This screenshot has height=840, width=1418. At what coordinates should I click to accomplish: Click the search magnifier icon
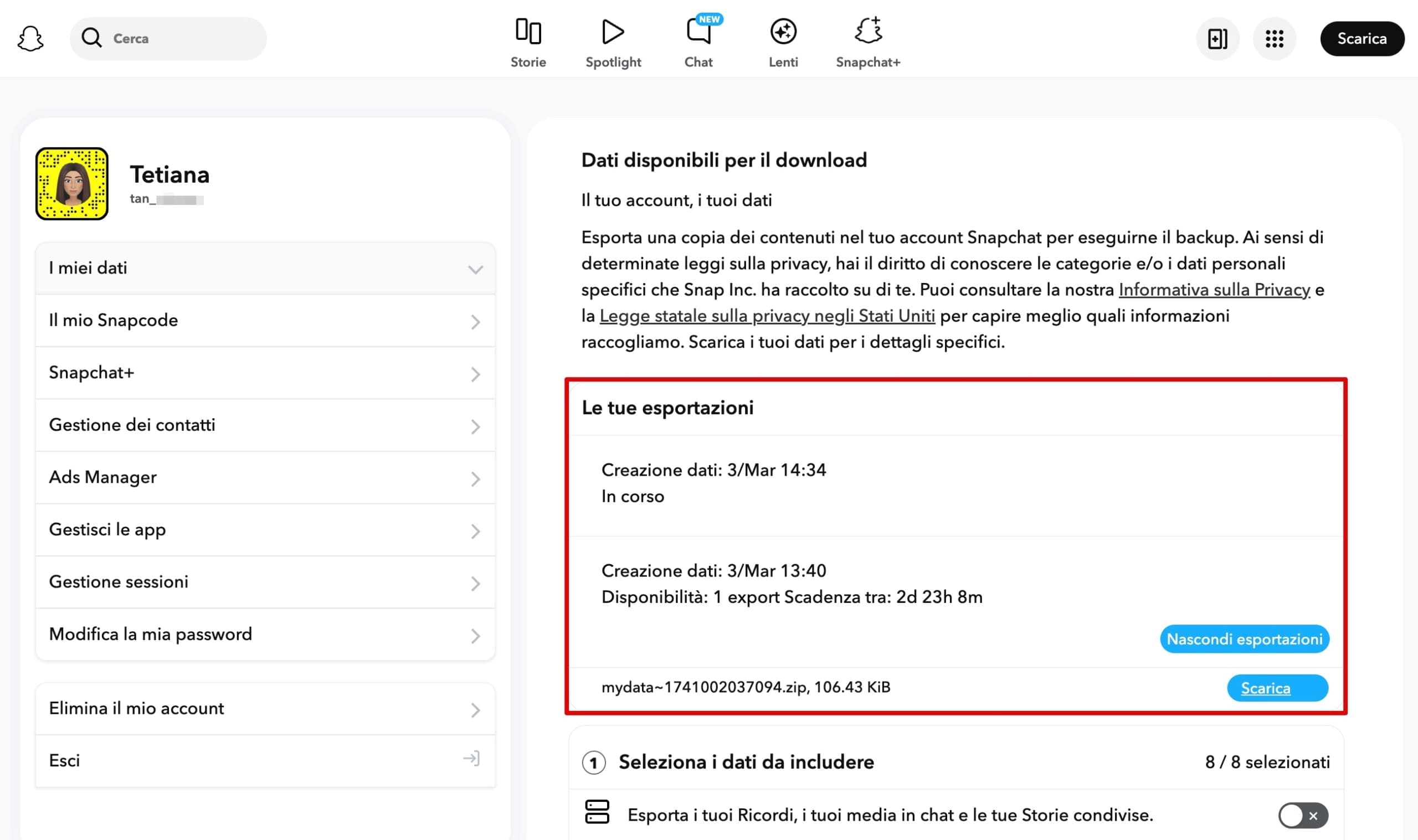(x=92, y=38)
